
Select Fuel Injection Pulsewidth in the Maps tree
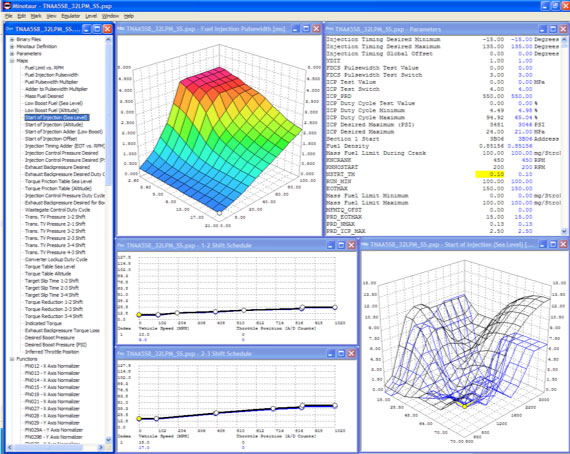[x=51, y=75]
